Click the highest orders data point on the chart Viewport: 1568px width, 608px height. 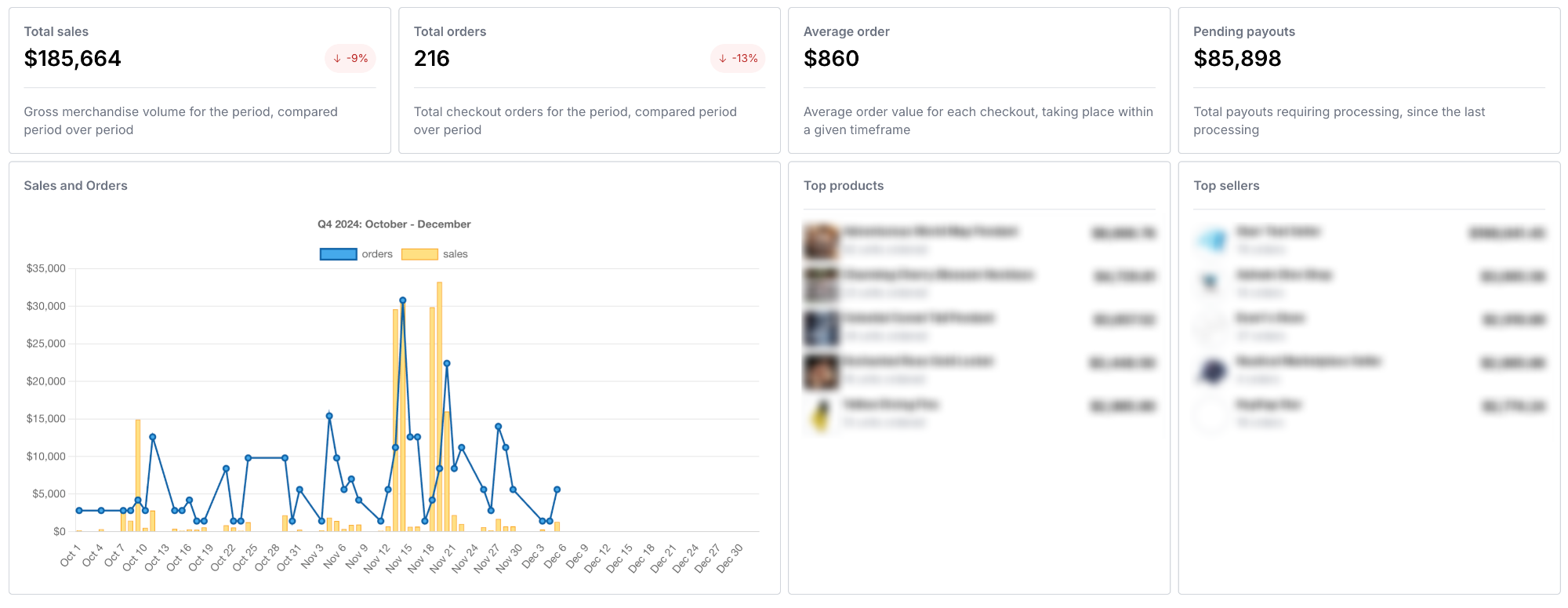403,300
